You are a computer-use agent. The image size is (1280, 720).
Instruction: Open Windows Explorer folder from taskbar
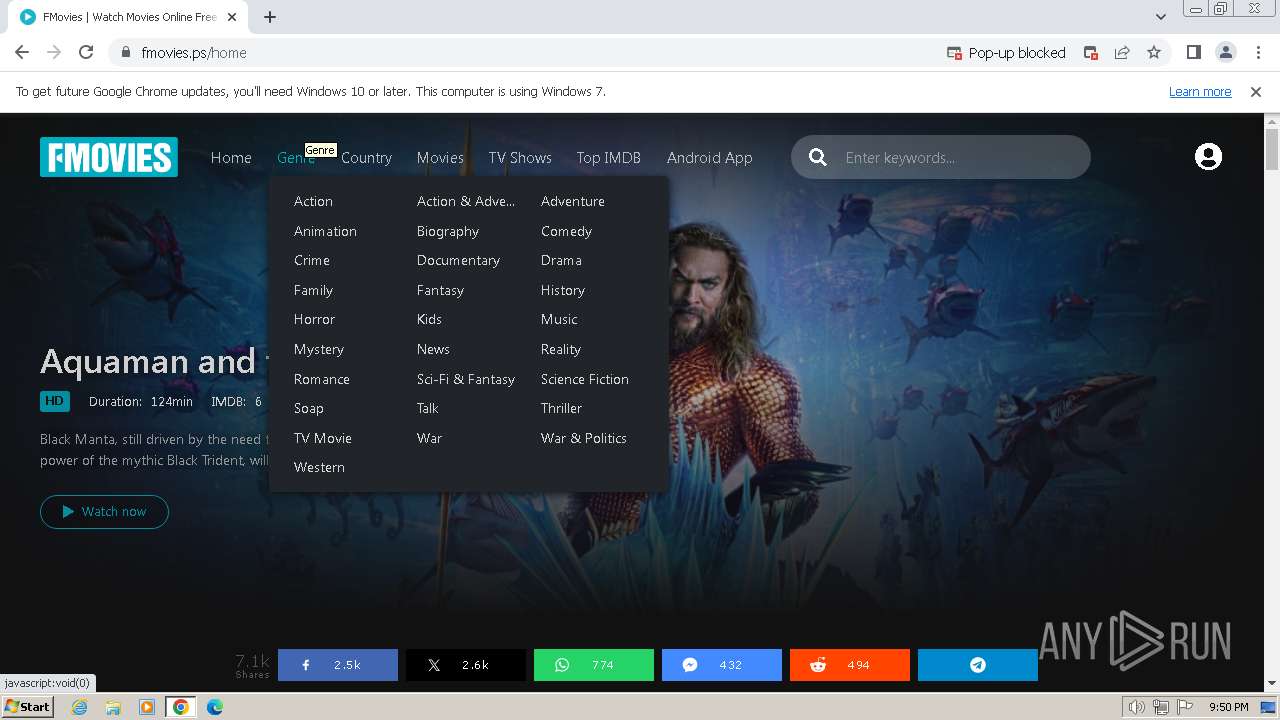[x=113, y=707]
